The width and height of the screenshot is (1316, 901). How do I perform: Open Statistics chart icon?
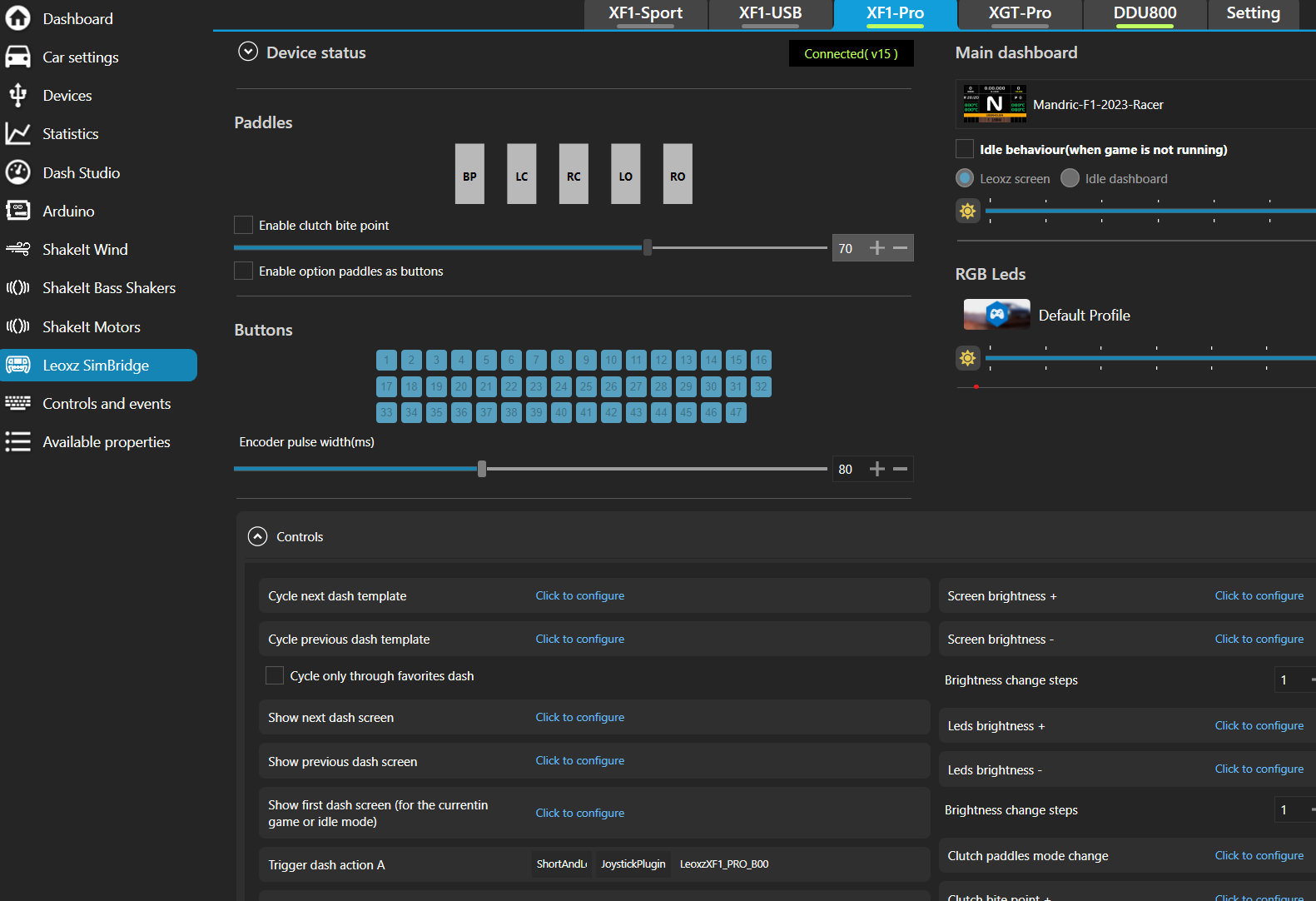17,133
